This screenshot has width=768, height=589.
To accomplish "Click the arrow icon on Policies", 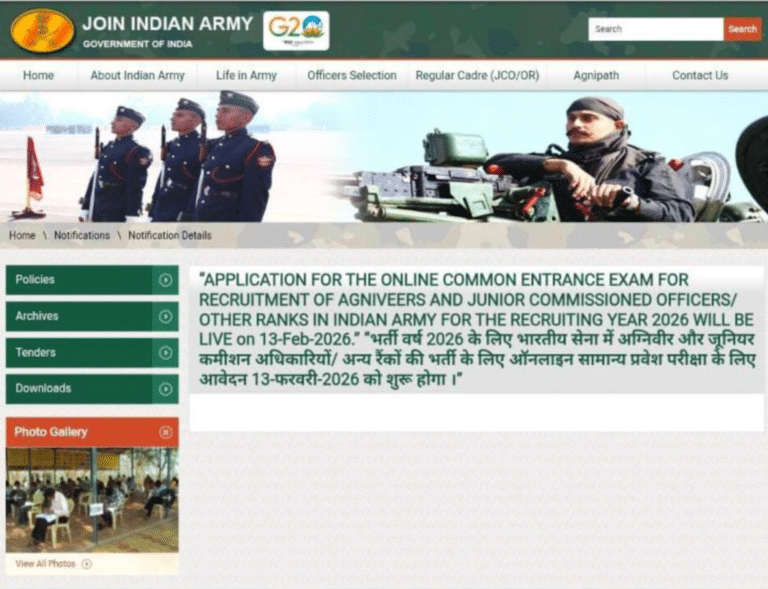I will 166,280.
